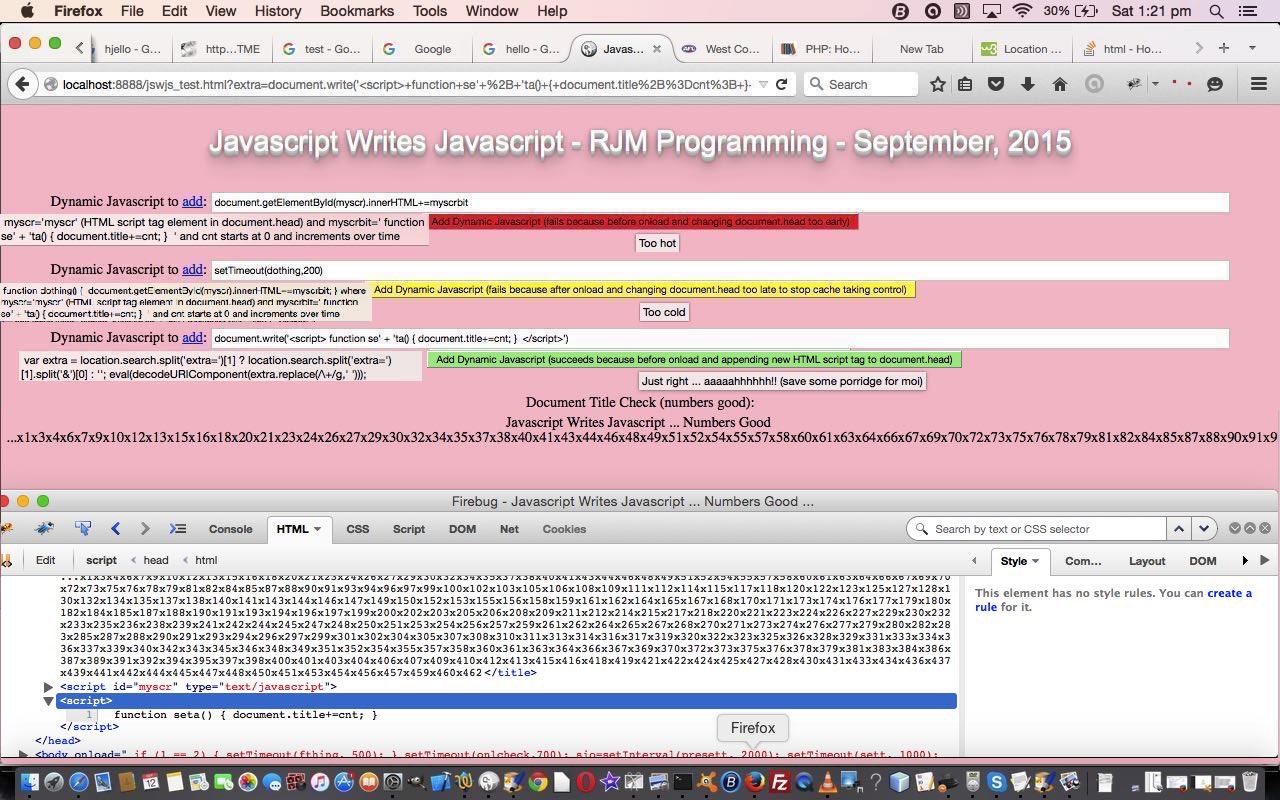Find next search result down arrow
Image resolution: width=1280 pixels, height=800 pixels.
1204,529
